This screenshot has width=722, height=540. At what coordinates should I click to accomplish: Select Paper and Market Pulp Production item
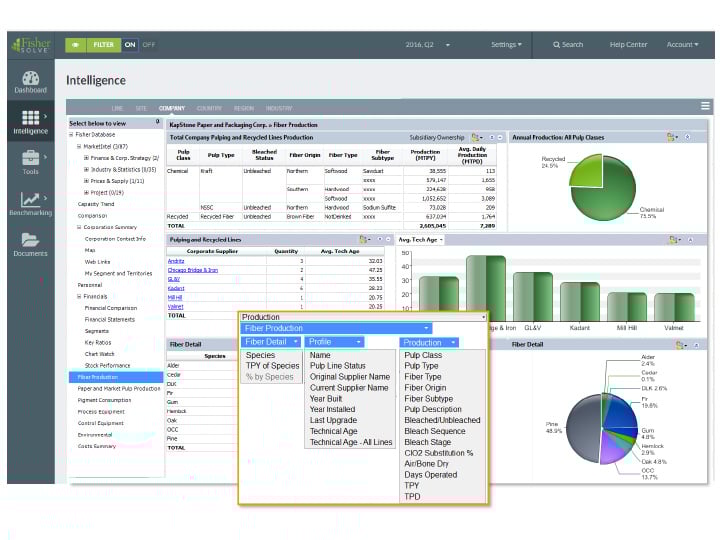click(x=119, y=389)
